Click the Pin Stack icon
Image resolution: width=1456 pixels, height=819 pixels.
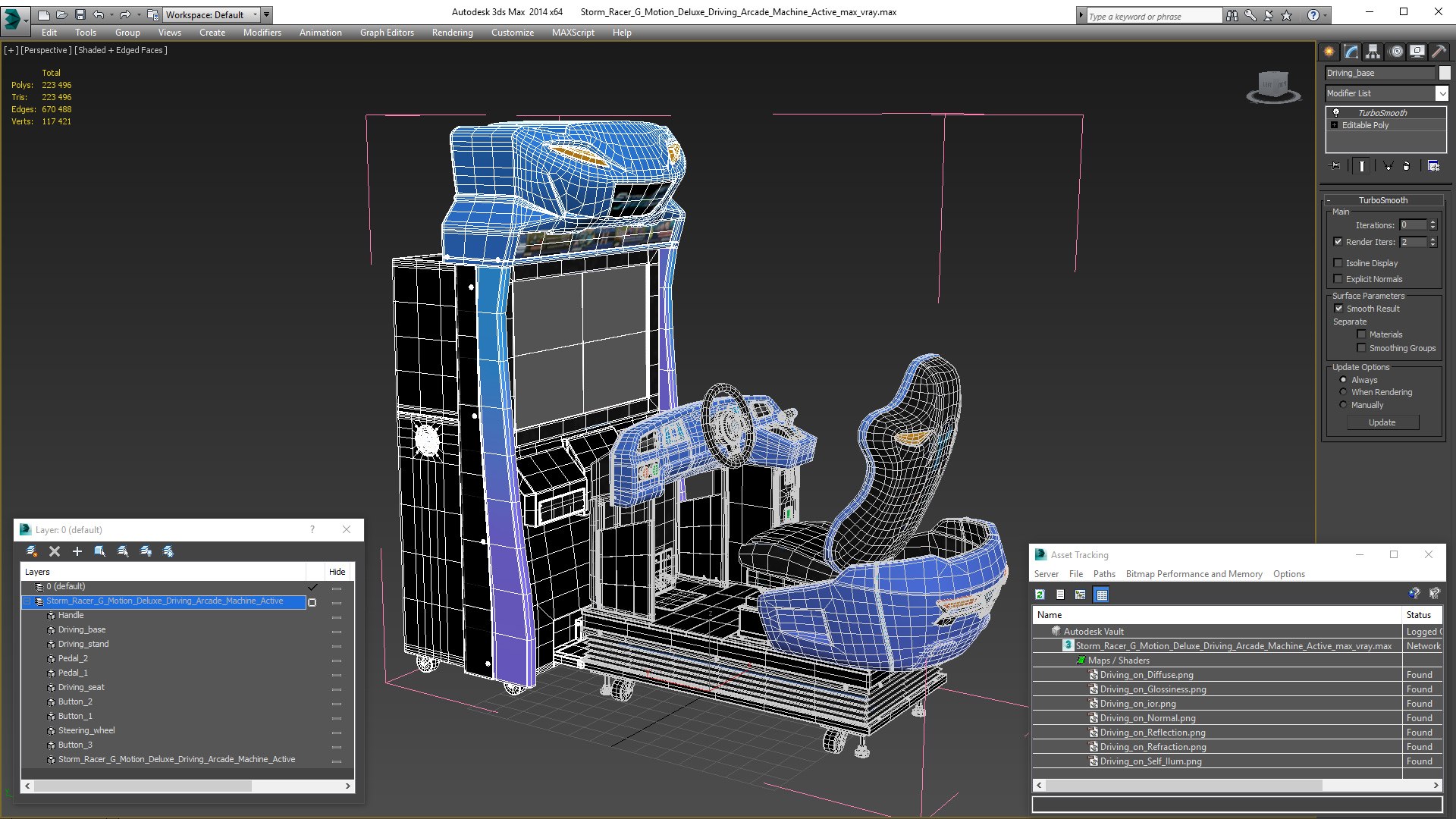[x=1335, y=166]
